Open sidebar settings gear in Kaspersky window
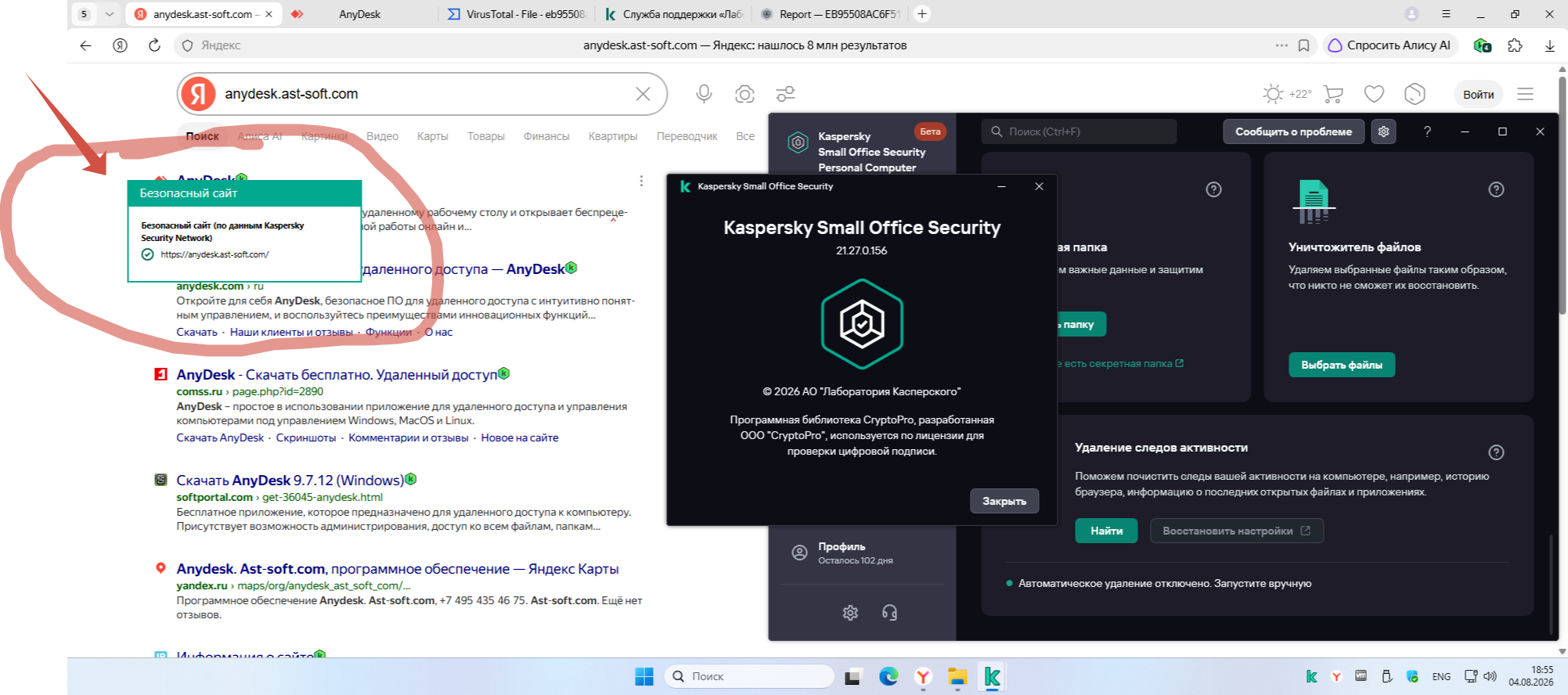1568x695 pixels. pyautogui.click(x=850, y=613)
